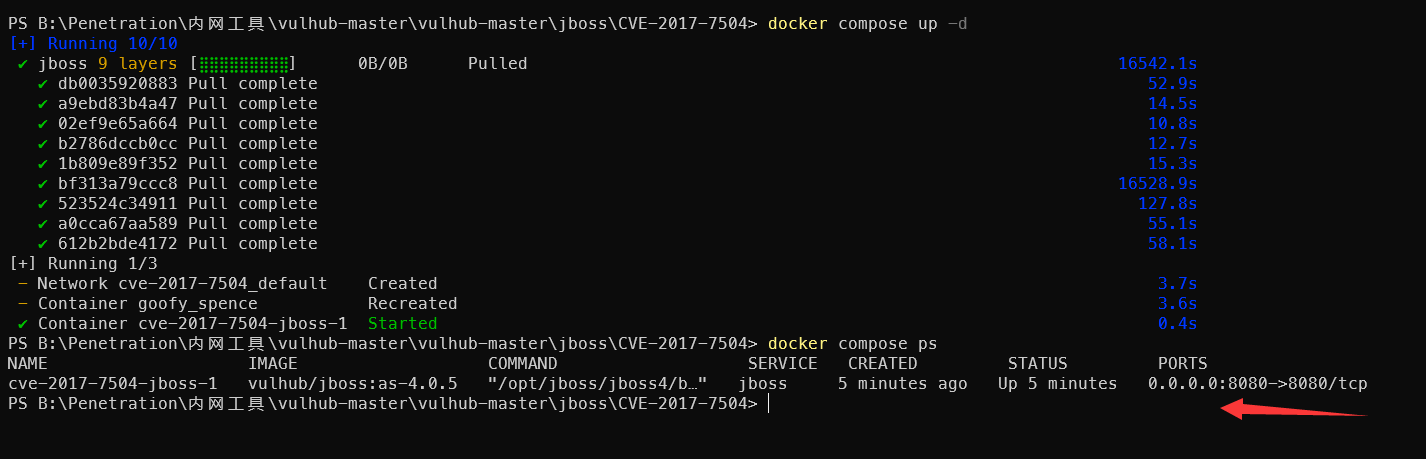The image size is (1426, 459).
Task: Click the 0.0.0.0:8080->8080/tcp port mapping
Action: pos(1257,384)
